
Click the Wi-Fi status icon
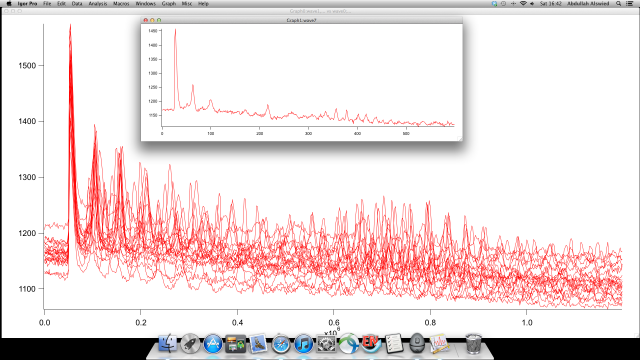point(523,4)
